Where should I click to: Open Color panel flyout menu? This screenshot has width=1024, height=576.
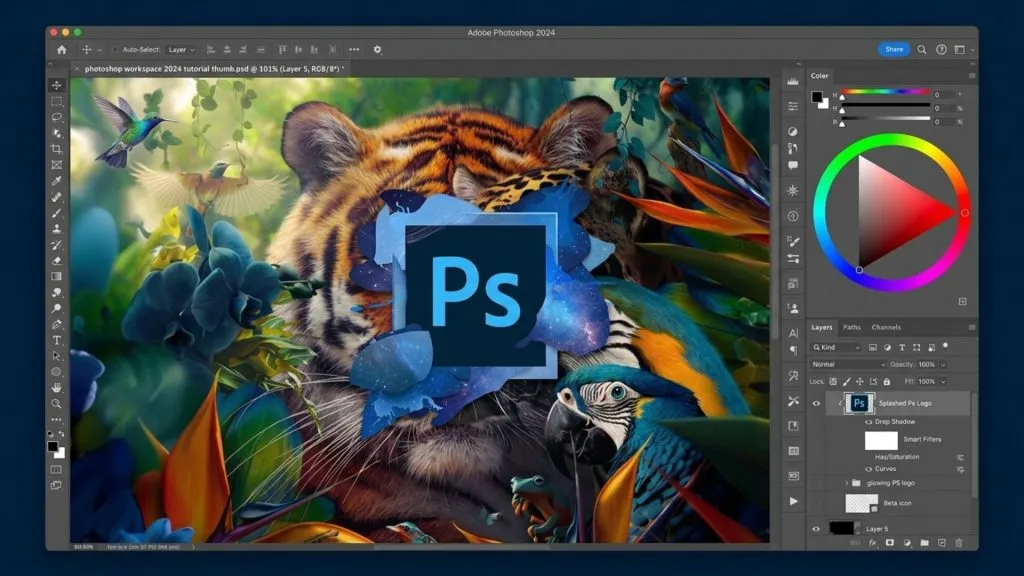(x=972, y=76)
